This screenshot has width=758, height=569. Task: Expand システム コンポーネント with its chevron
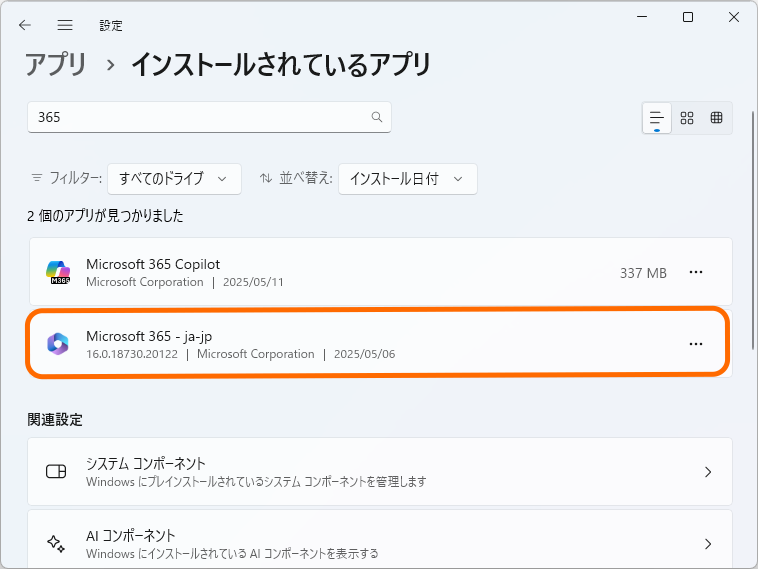pyautogui.click(x=708, y=472)
